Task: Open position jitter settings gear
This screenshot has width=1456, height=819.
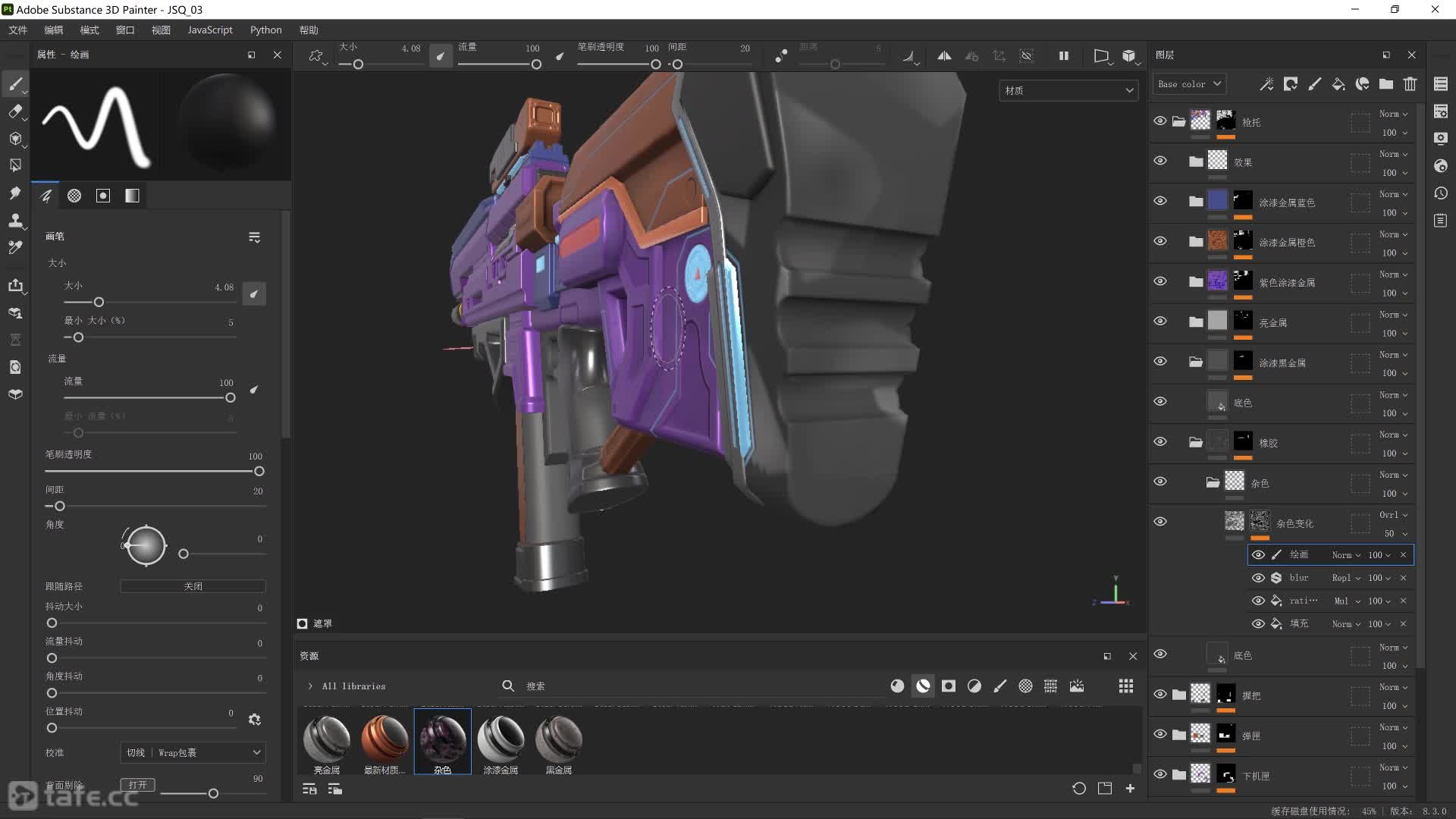Action: click(x=255, y=719)
